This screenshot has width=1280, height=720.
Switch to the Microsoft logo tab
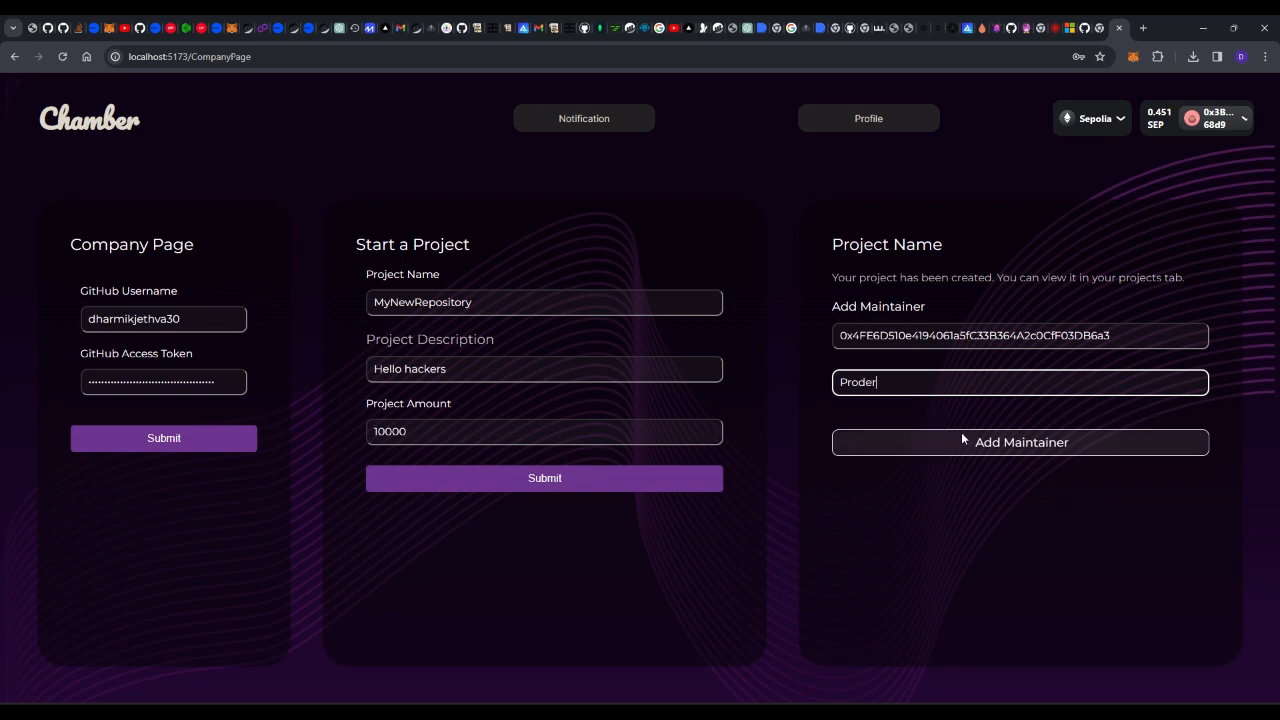click(1069, 28)
